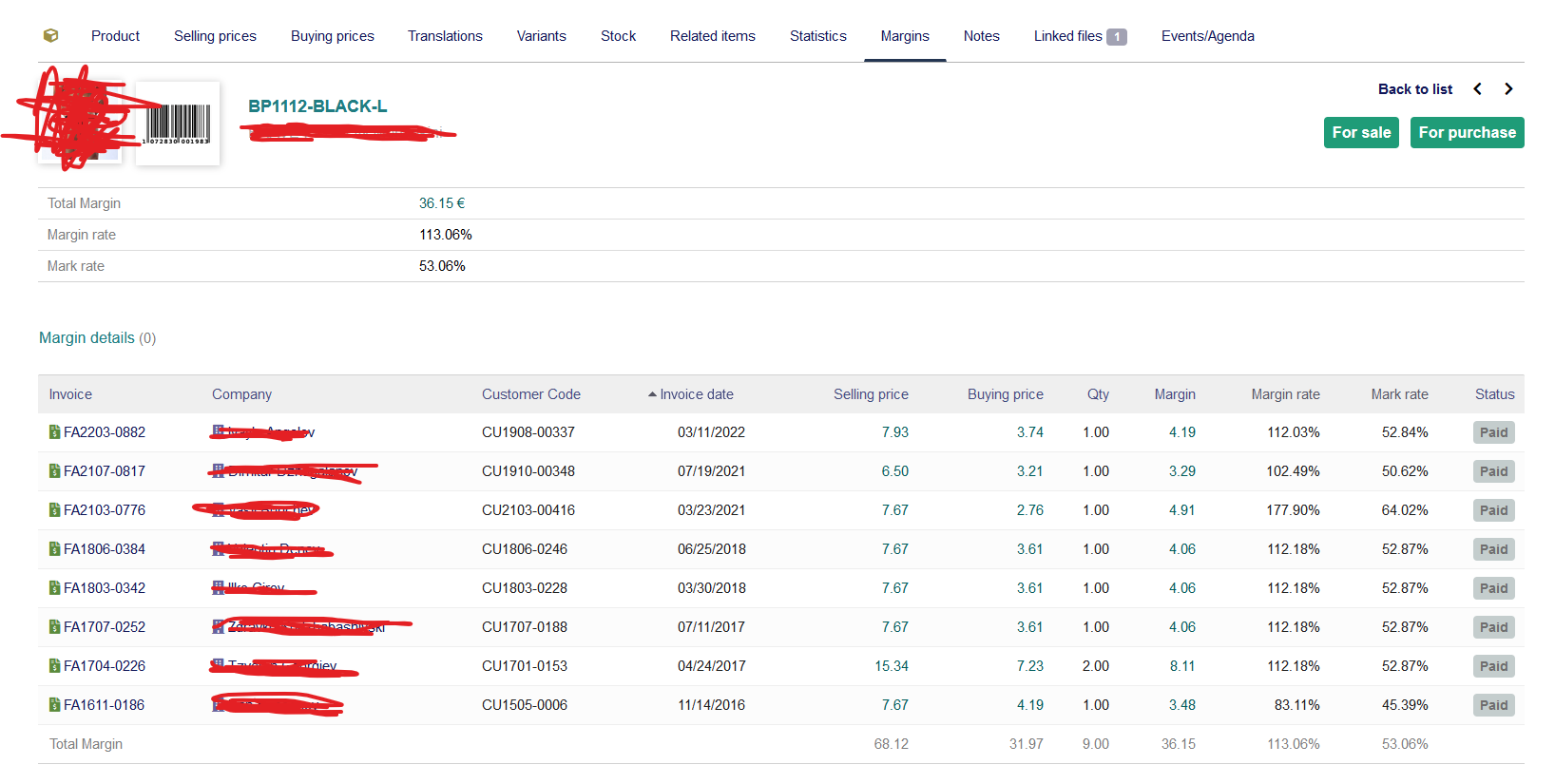Sort by the Margin rate column header
Viewport: 1555px width, 784px height.
tap(1285, 394)
